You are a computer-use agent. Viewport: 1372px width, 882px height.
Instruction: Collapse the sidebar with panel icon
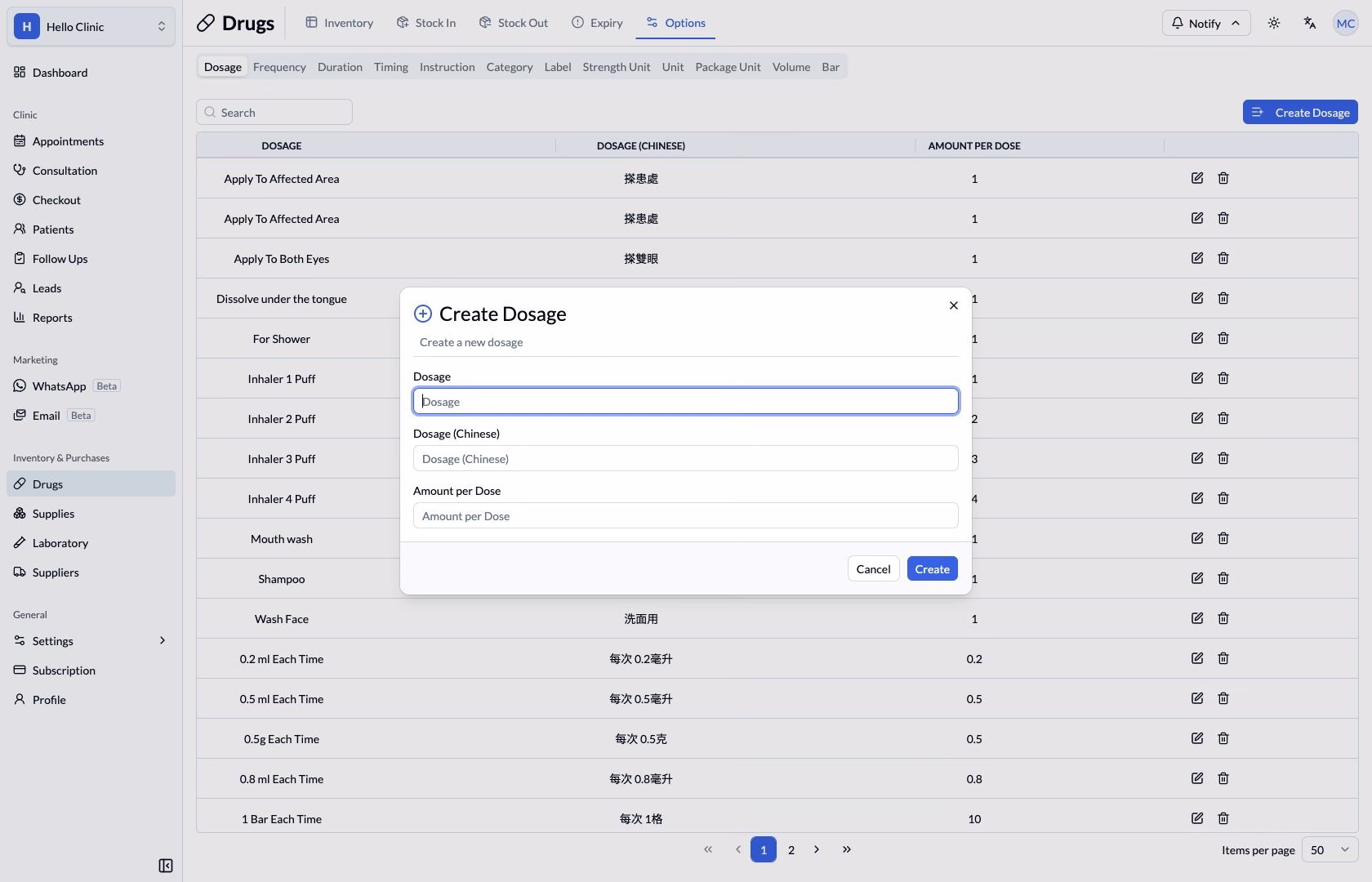(x=166, y=866)
